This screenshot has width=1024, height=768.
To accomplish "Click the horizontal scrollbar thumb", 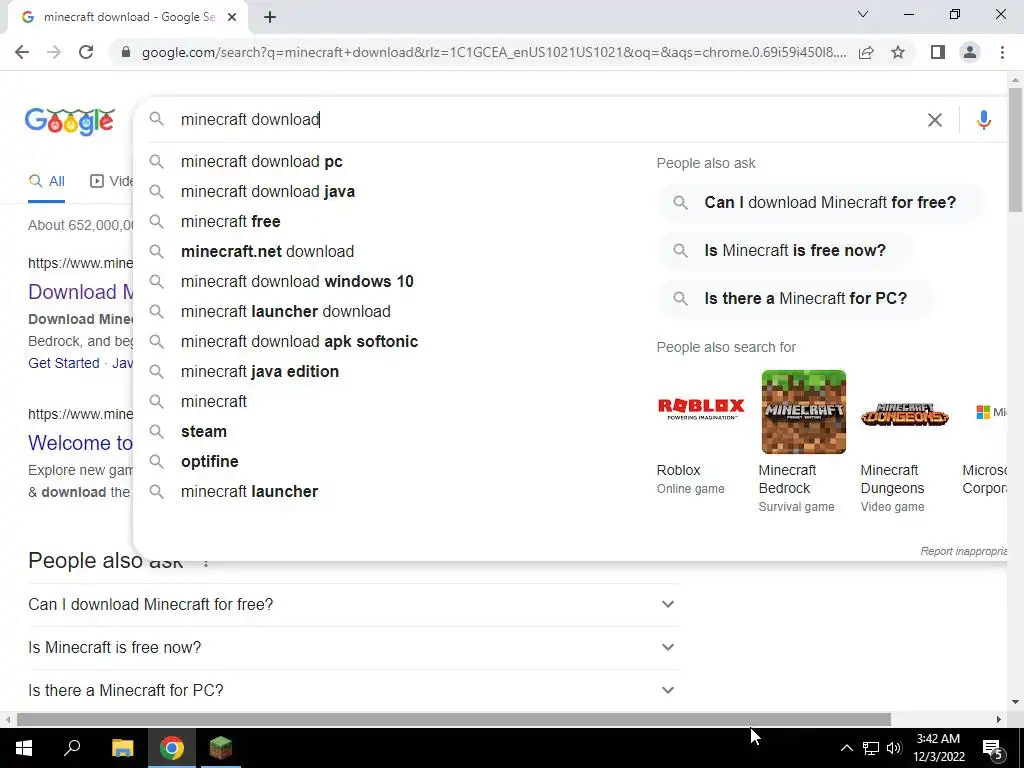I will click(x=453, y=720).
